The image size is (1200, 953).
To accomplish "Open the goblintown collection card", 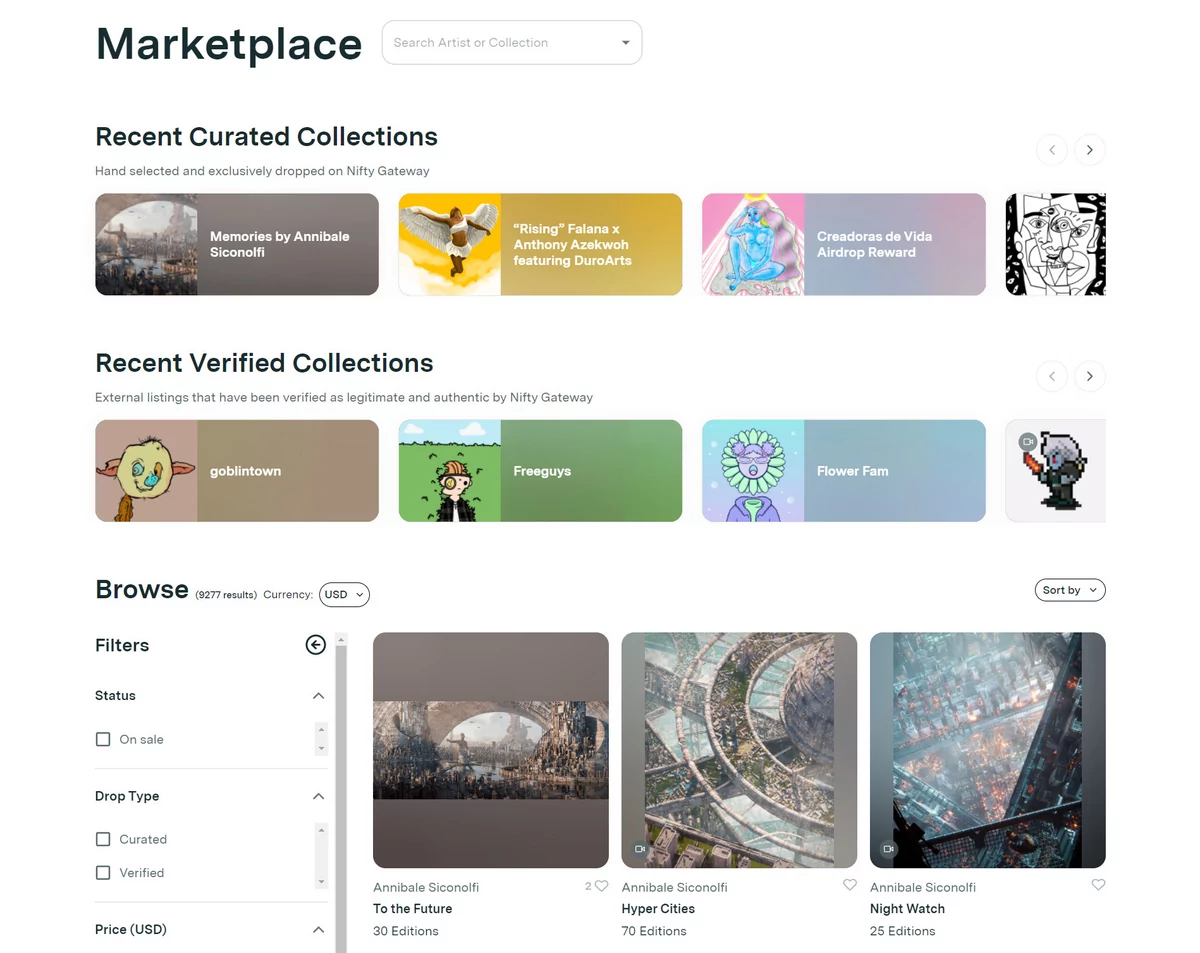I will [x=237, y=471].
